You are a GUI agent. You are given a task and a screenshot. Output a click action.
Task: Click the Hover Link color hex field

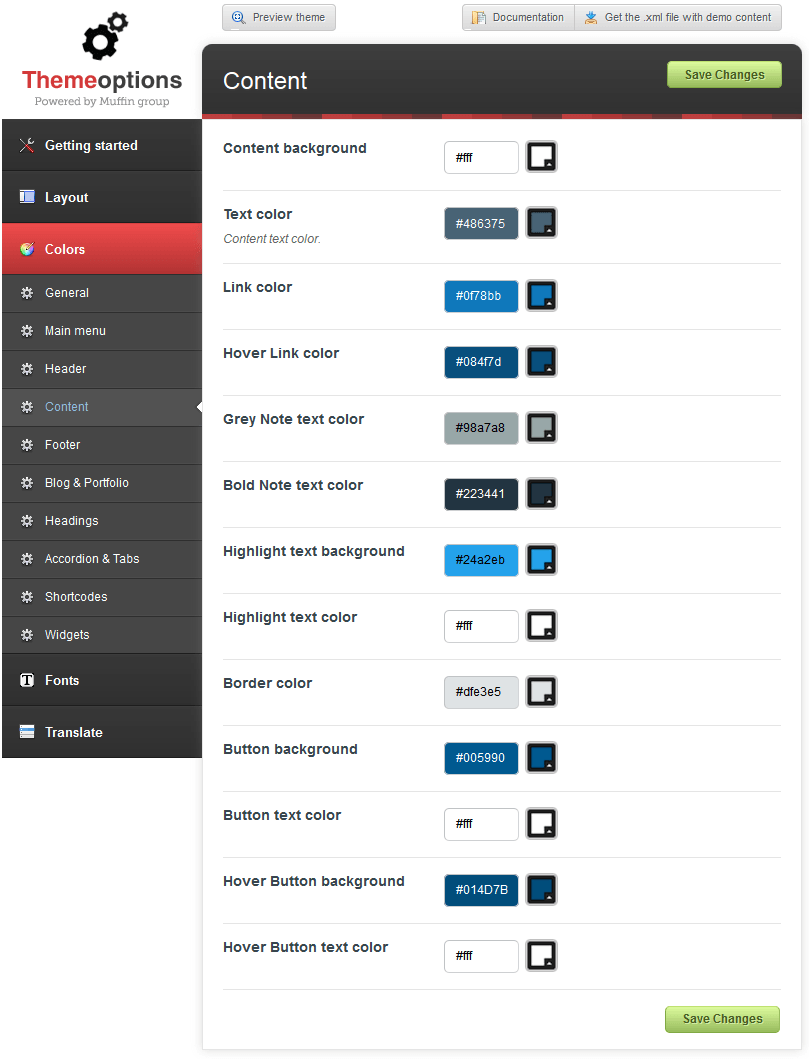click(481, 362)
